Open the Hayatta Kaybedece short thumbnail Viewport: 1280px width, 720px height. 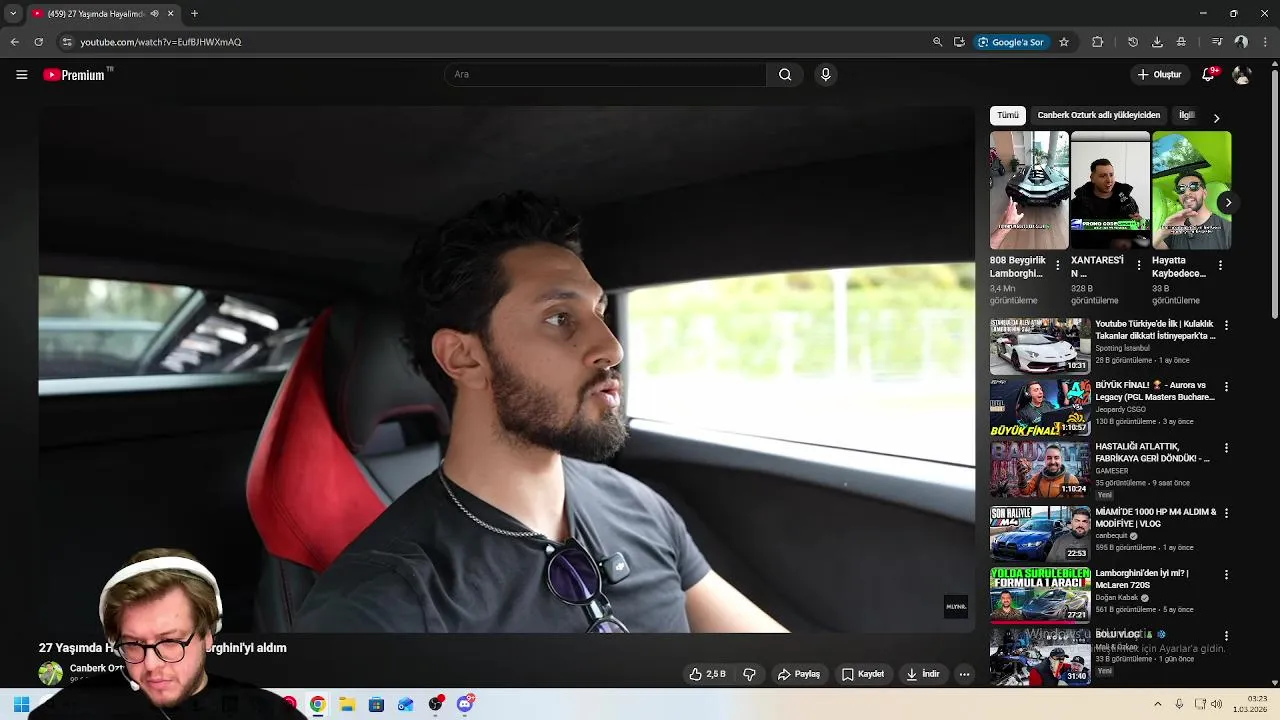pyautogui.click(x=1191, y=190)
